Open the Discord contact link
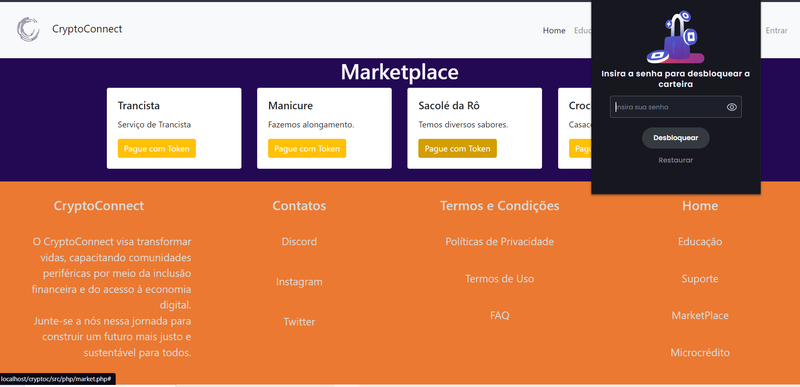 click(x=299, y=242)
